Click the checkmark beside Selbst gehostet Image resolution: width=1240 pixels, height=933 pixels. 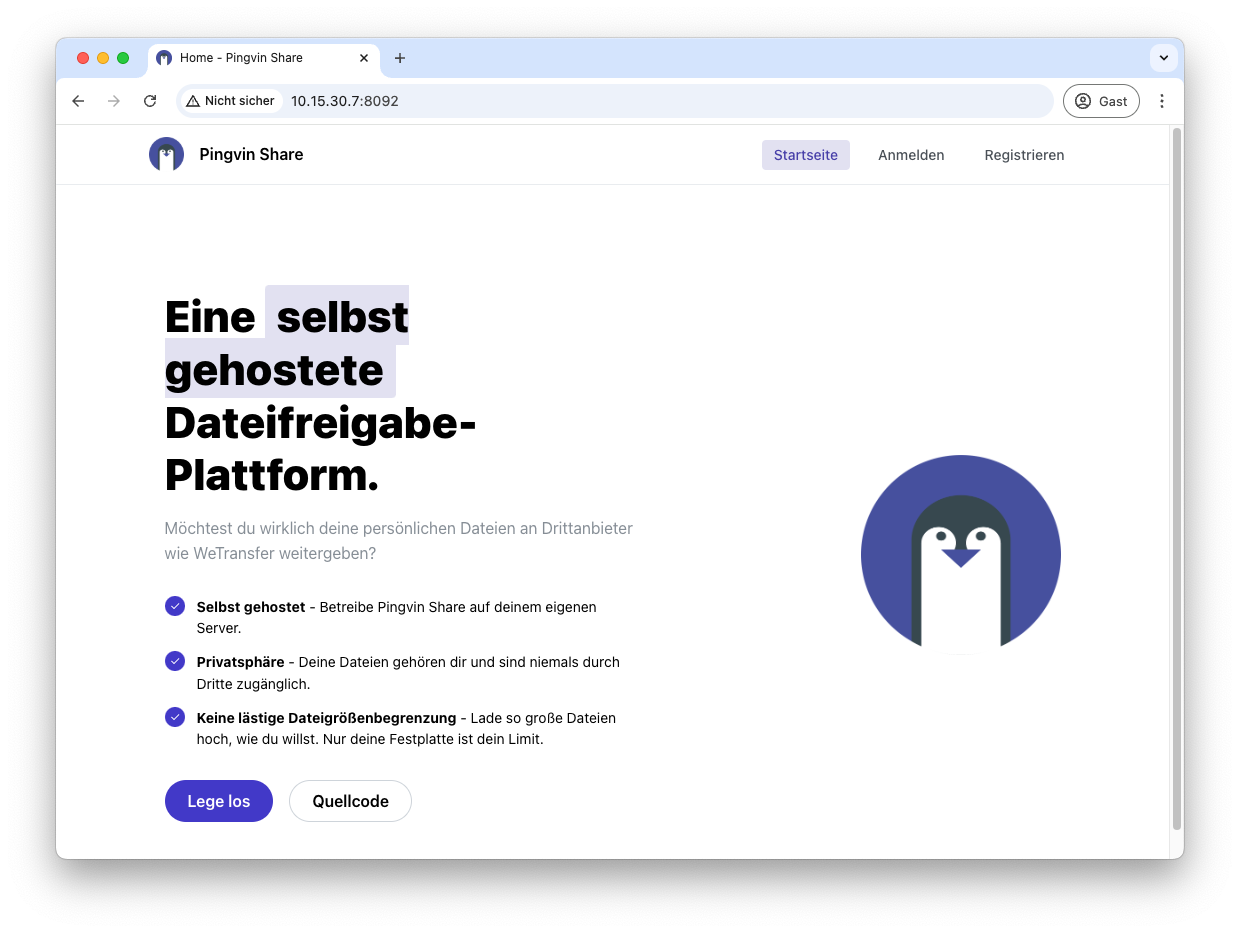tap(175, 606)
